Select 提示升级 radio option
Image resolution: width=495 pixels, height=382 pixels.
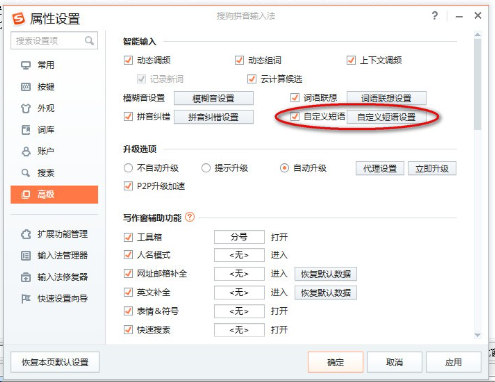click(206, 168)
